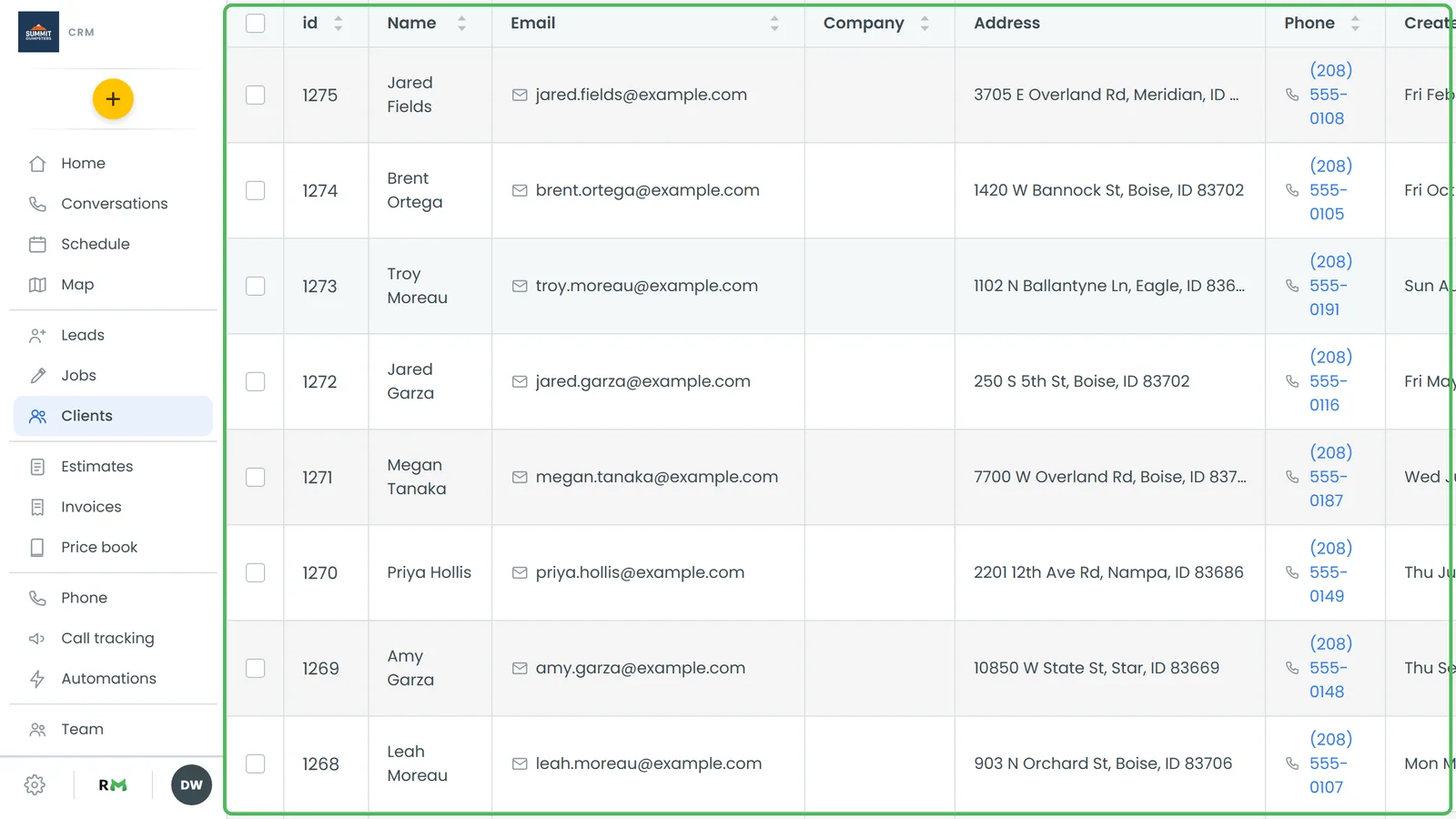Viewport: 1456px width, 819px height.
Task: Check the box for client 1275
Action: [x=256, y=95]
